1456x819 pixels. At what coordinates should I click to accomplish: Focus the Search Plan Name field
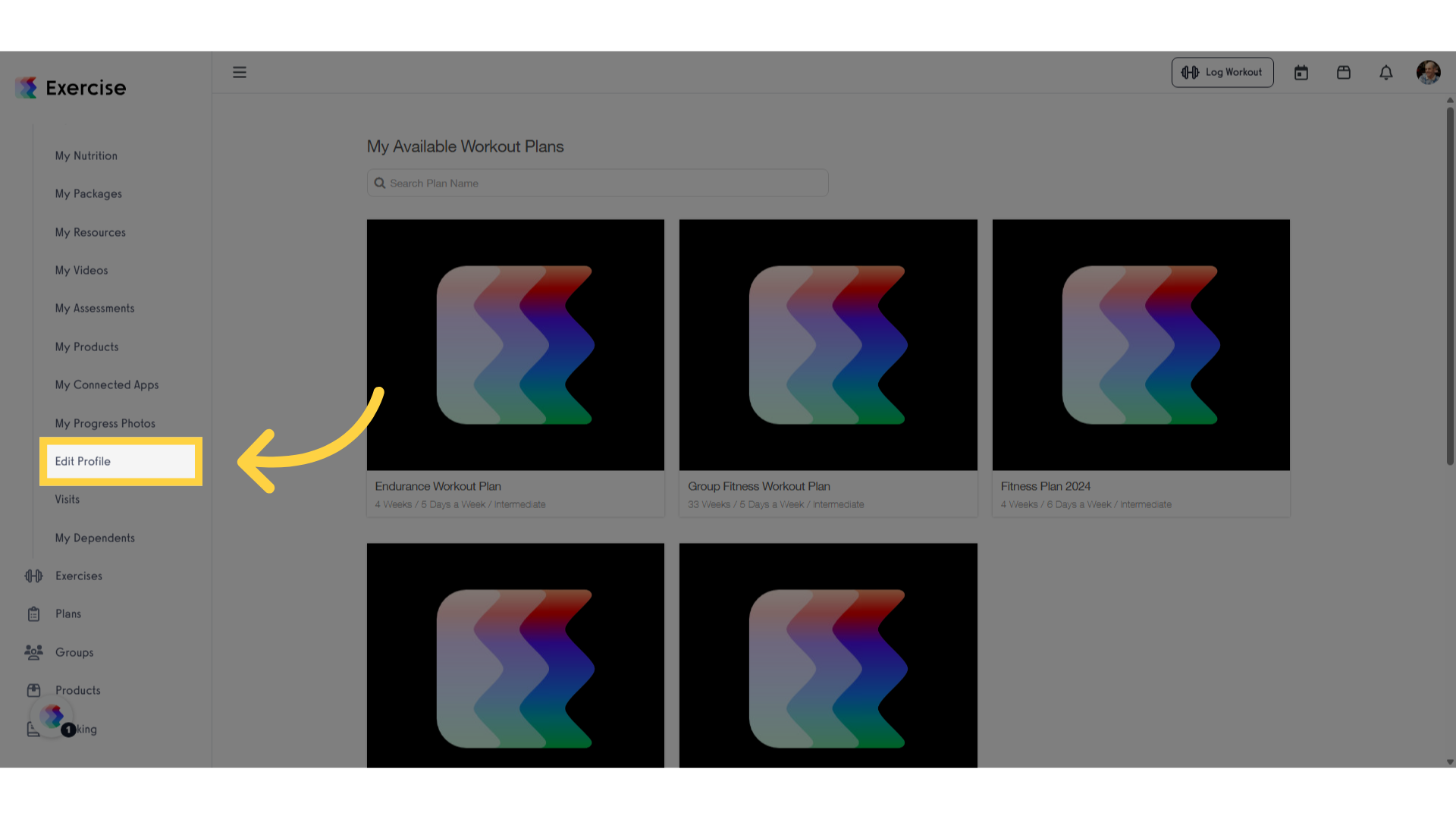(x=598, y=184)
